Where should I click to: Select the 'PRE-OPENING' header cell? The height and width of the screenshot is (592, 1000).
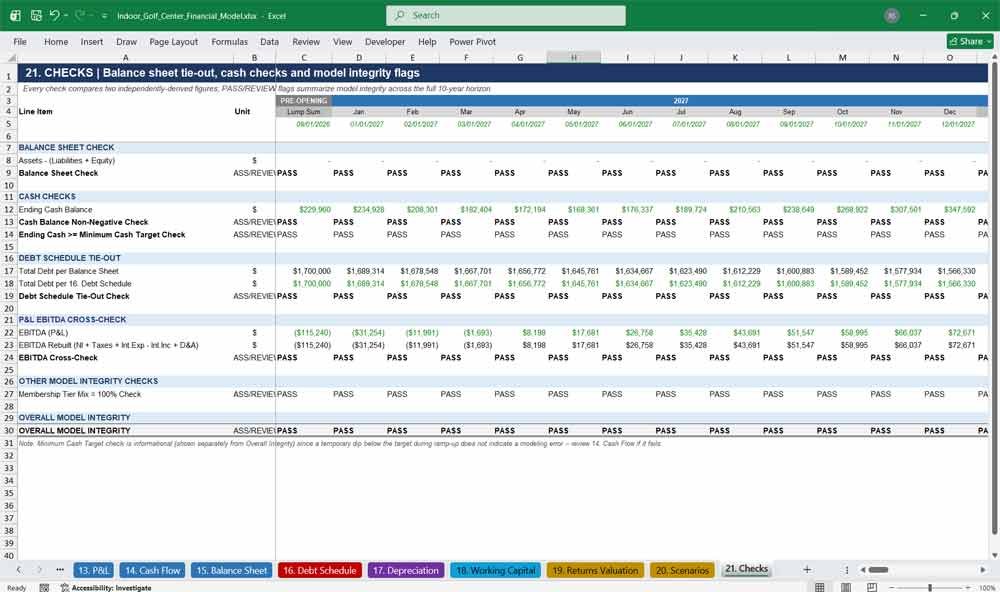click(304, 101)
